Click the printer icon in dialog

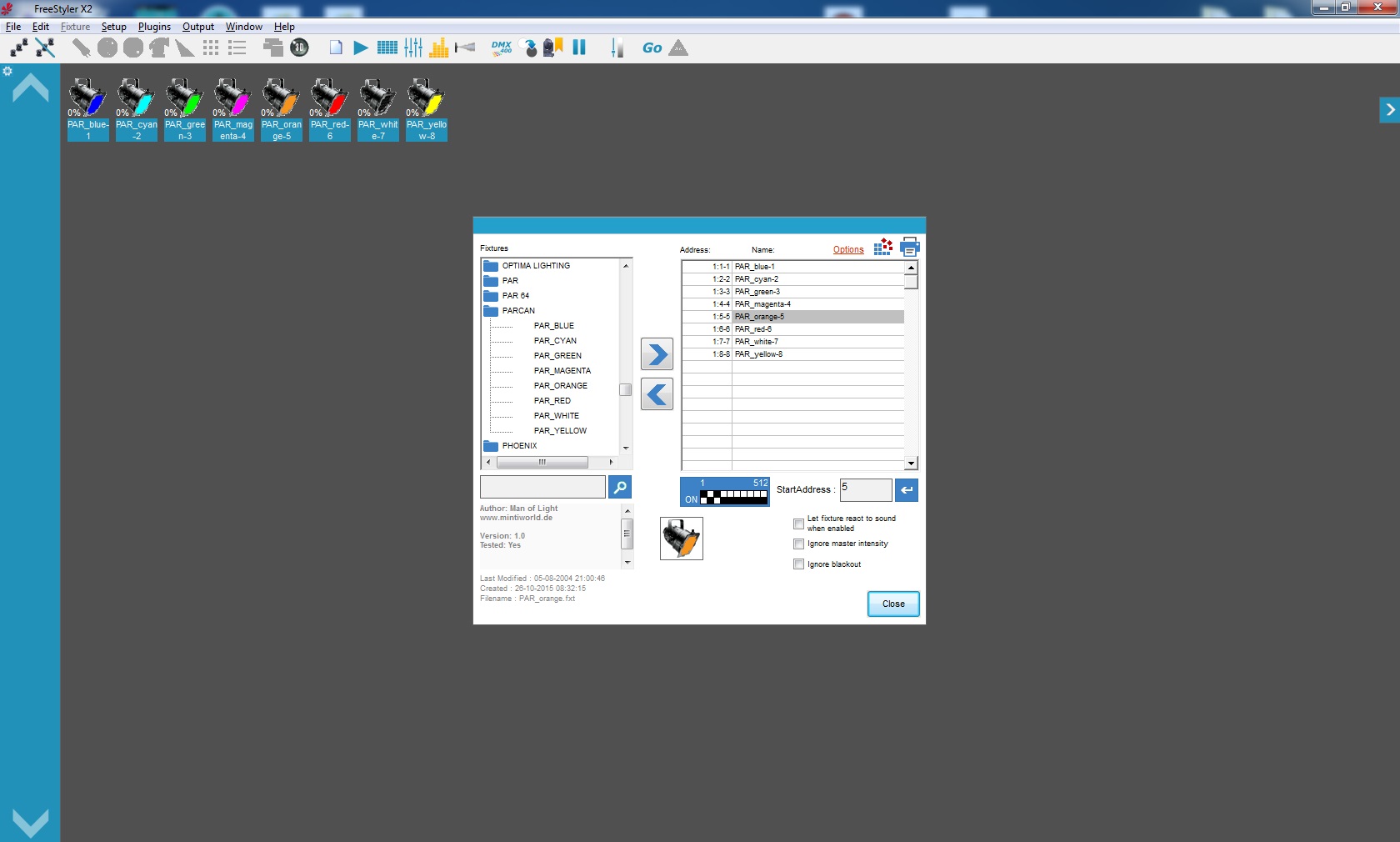pos(909,248)
